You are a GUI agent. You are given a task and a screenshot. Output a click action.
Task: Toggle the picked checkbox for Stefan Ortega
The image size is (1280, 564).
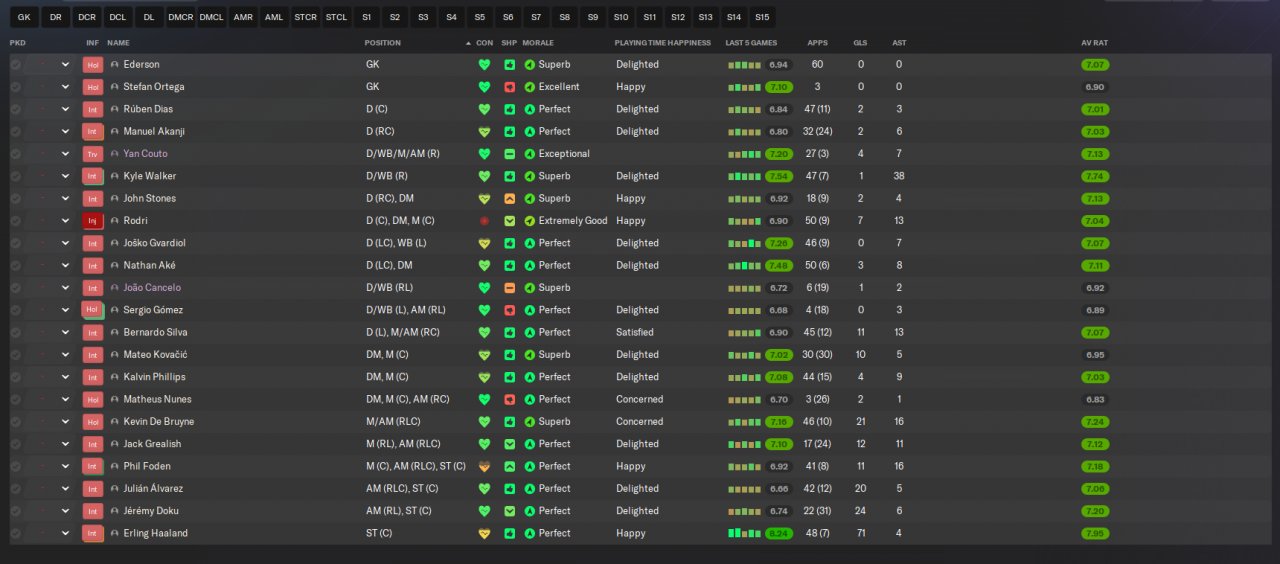point(16,87)
